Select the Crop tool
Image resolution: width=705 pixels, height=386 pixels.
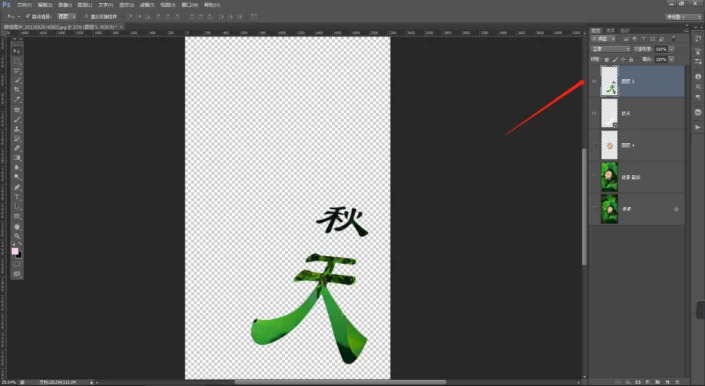click(17, 89)
